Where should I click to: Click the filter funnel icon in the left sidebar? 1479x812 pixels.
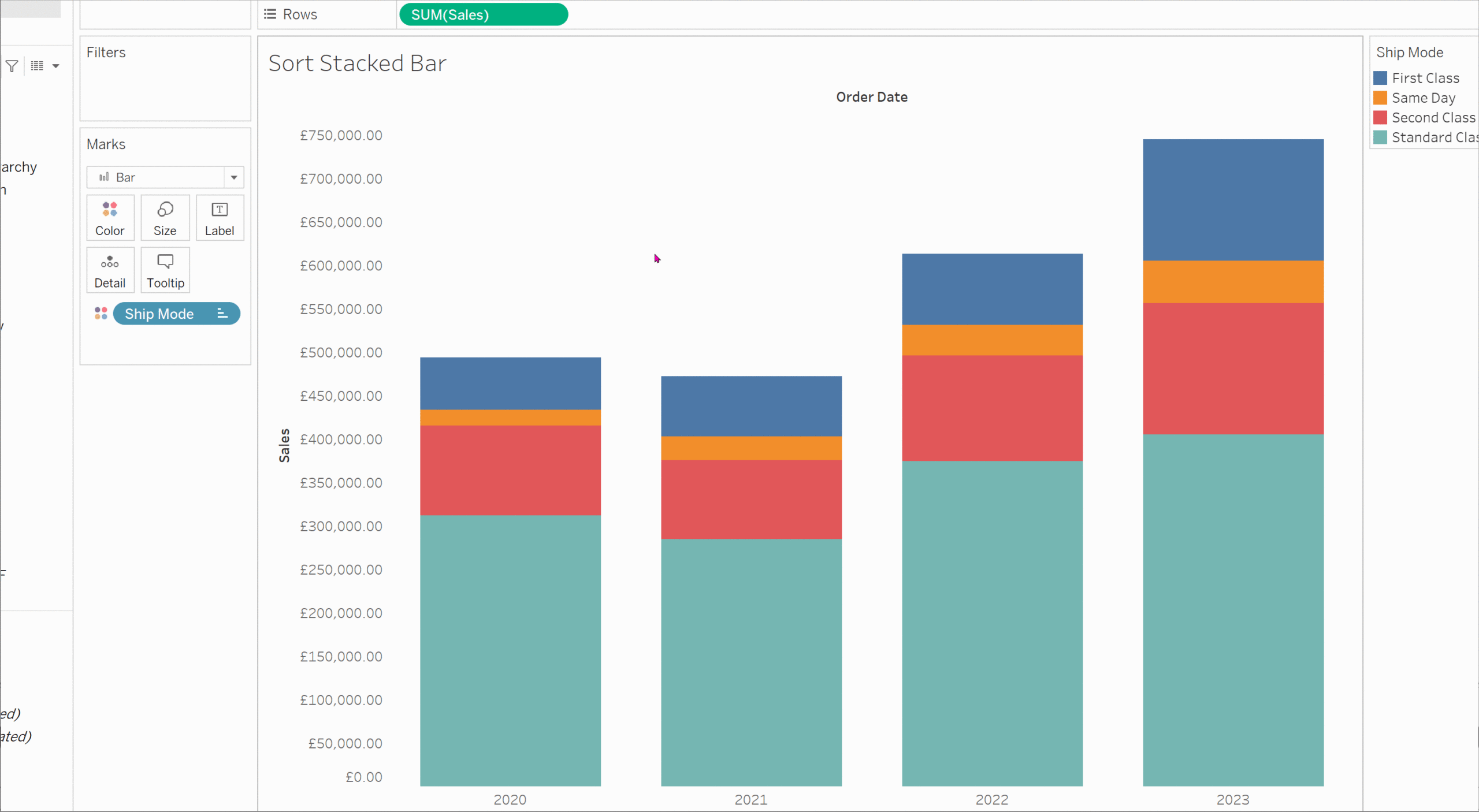(x=12, y=65)
